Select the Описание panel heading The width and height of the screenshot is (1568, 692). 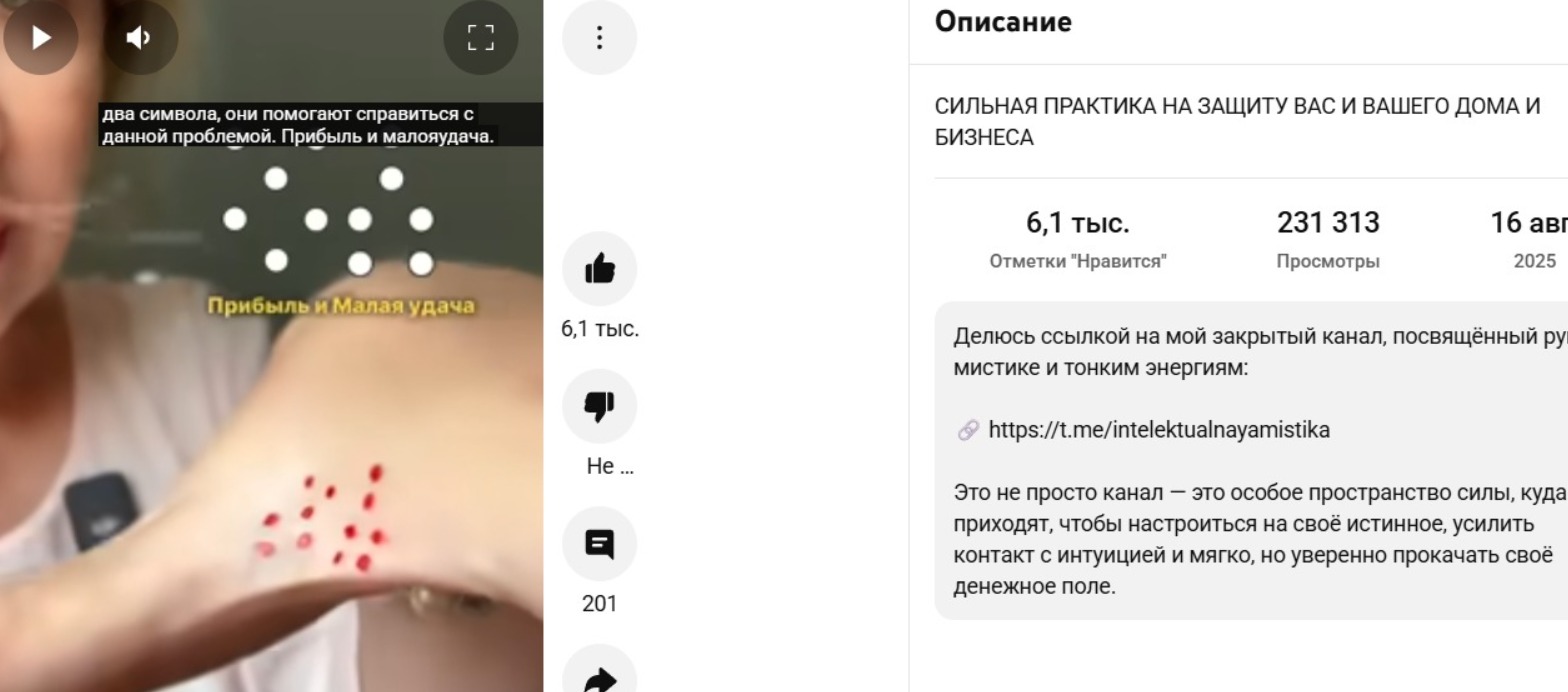pos(1003,21)
